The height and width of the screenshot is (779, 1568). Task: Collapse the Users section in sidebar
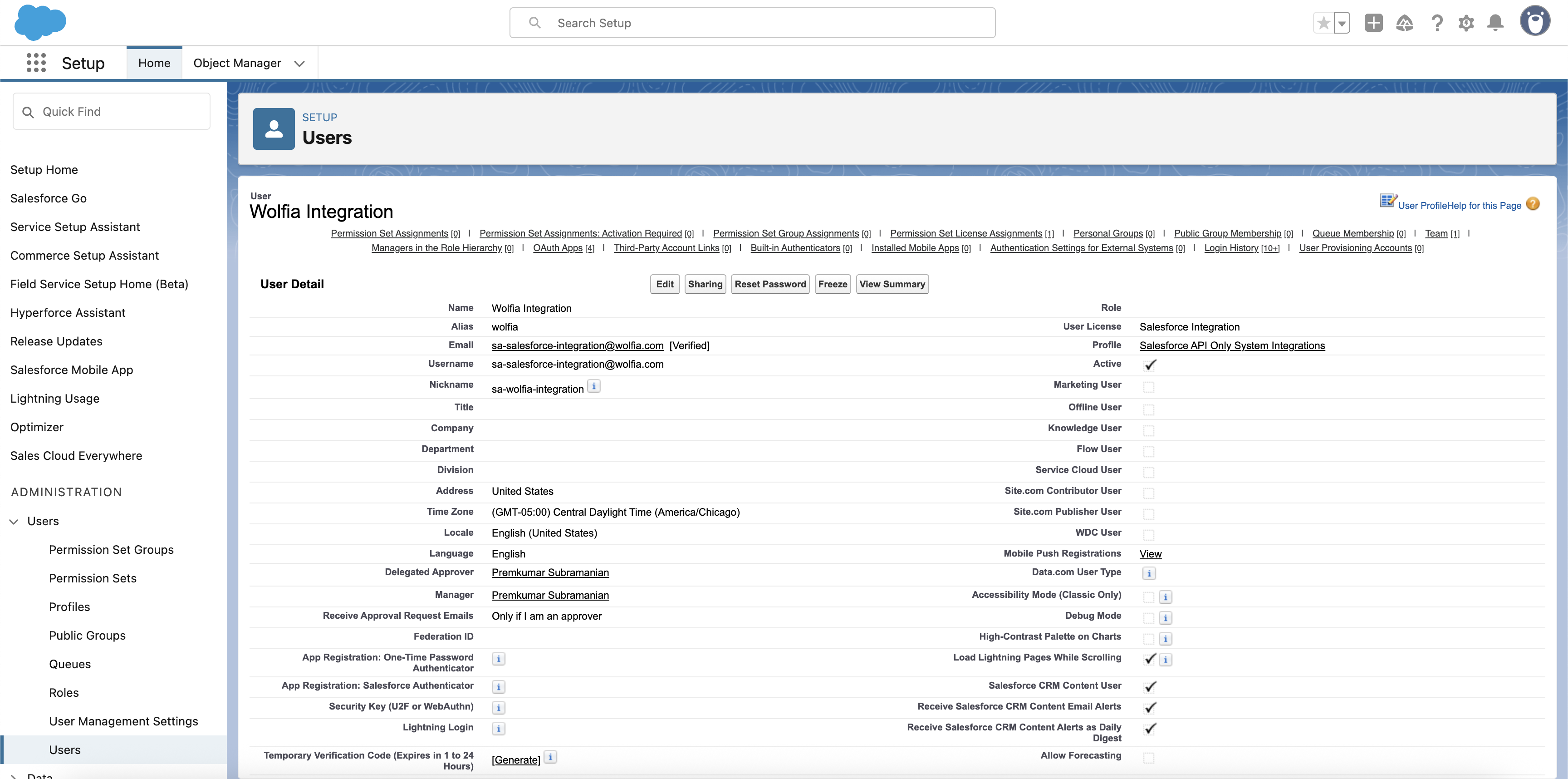tap(14, 521)
